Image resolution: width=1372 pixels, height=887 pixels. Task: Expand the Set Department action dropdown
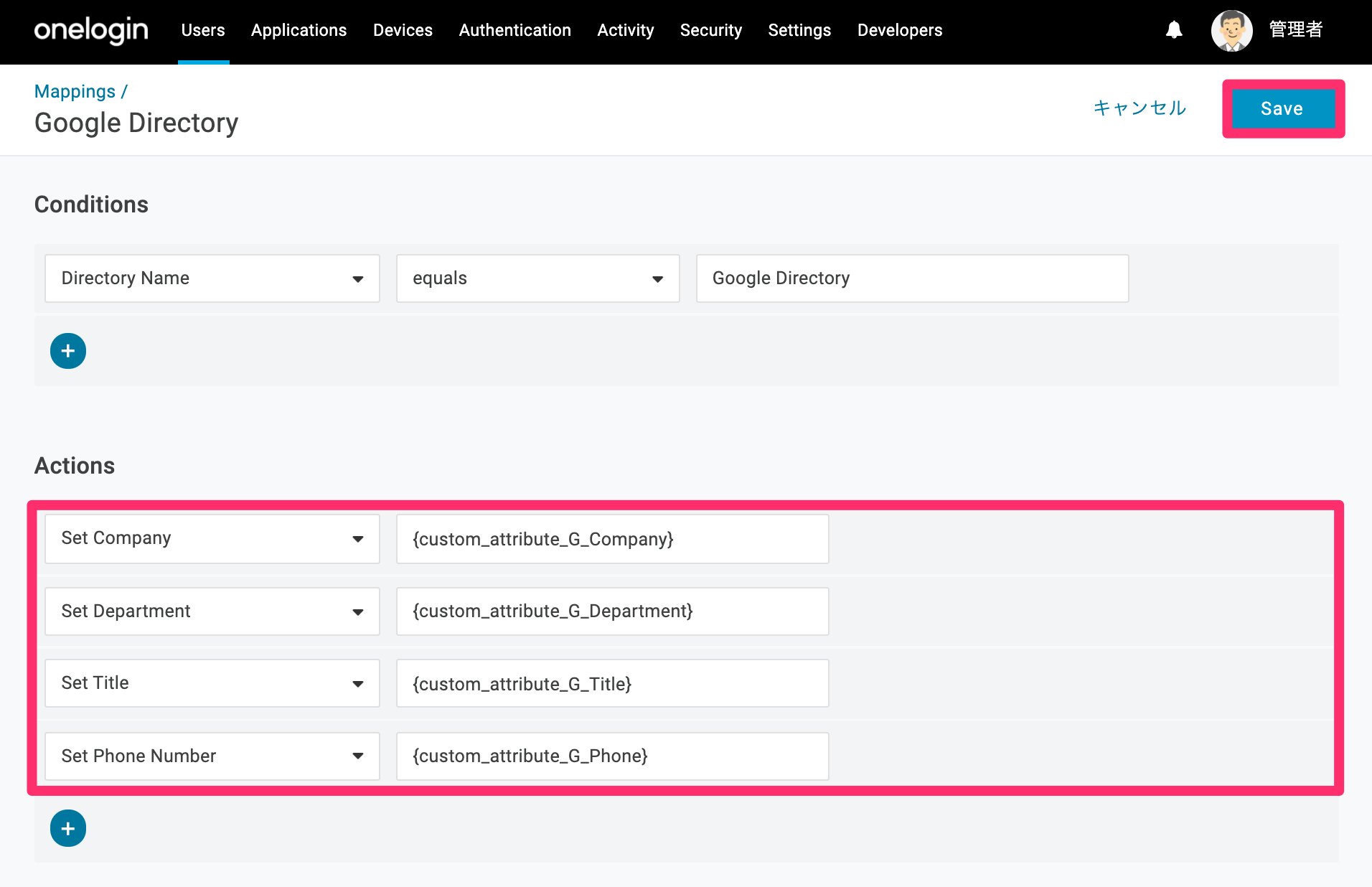212,611
